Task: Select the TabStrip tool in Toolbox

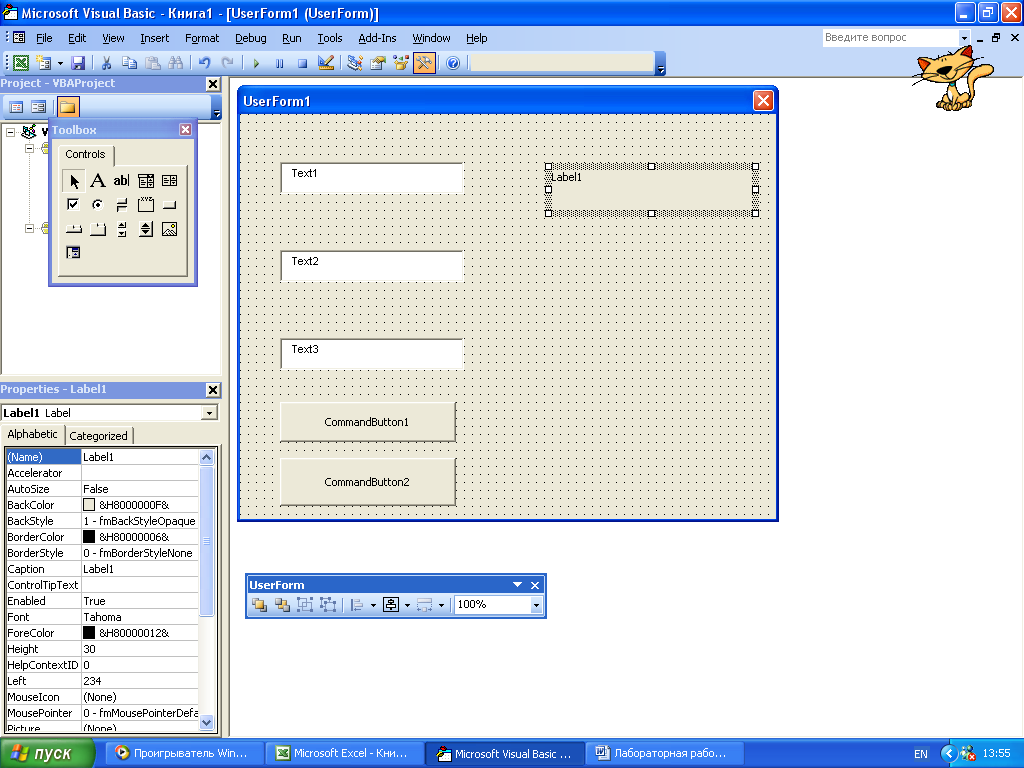Action: point(73,229)
